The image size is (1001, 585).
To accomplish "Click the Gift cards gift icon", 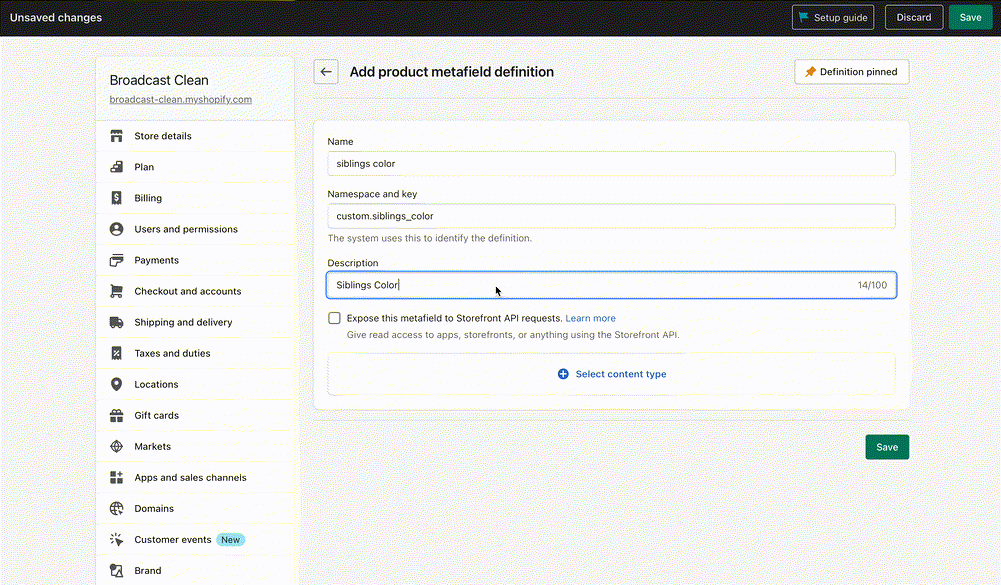I will (116, 415).
